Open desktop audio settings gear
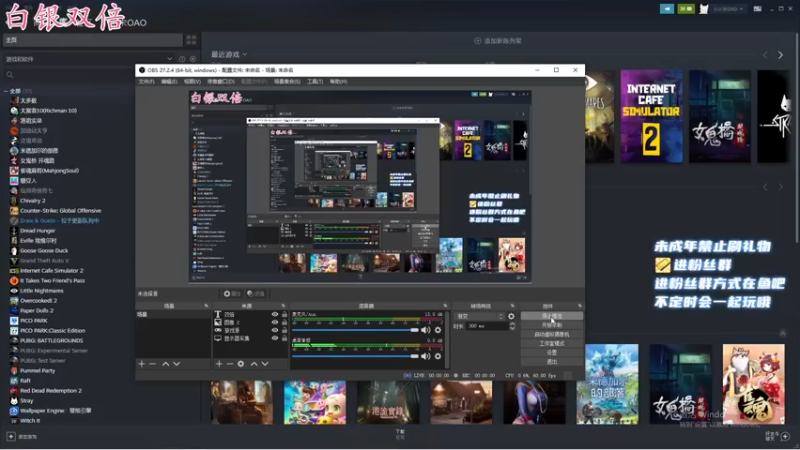Image resolution: width=800 pixels, height=450 pixels. click(438, 356)
